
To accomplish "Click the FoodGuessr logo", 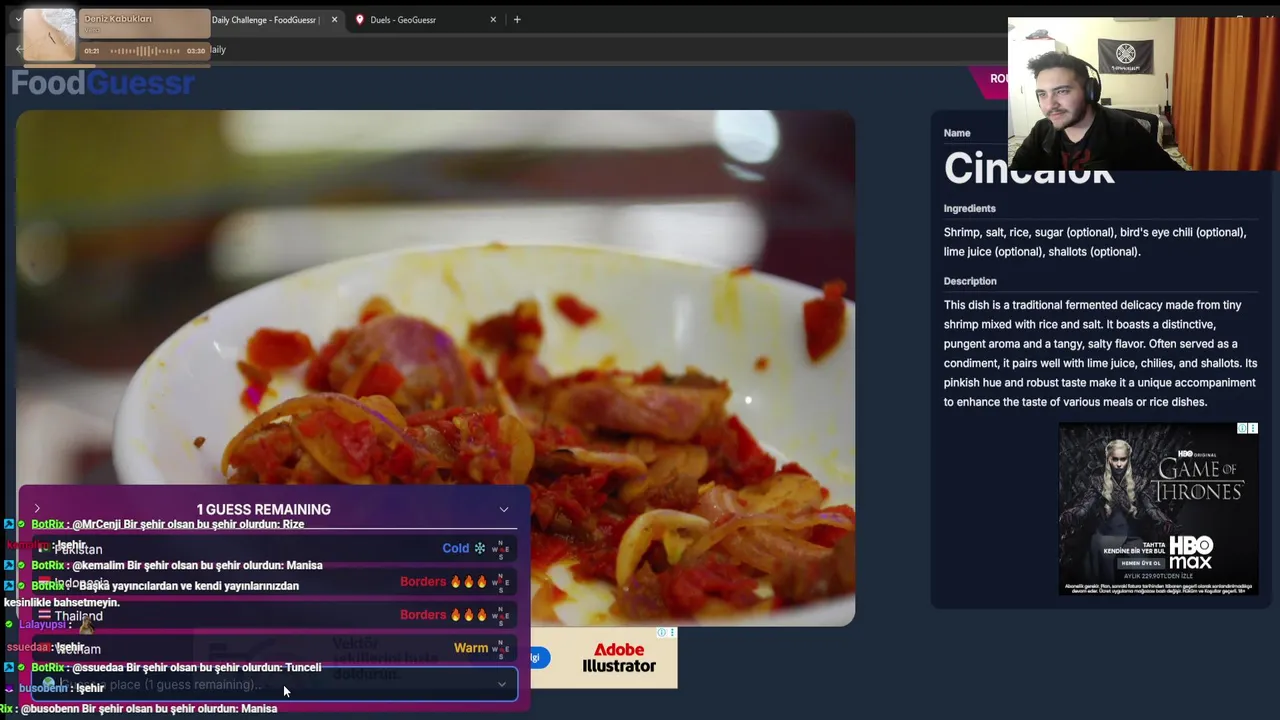I will pyautogui.click(x=103, y=83).
